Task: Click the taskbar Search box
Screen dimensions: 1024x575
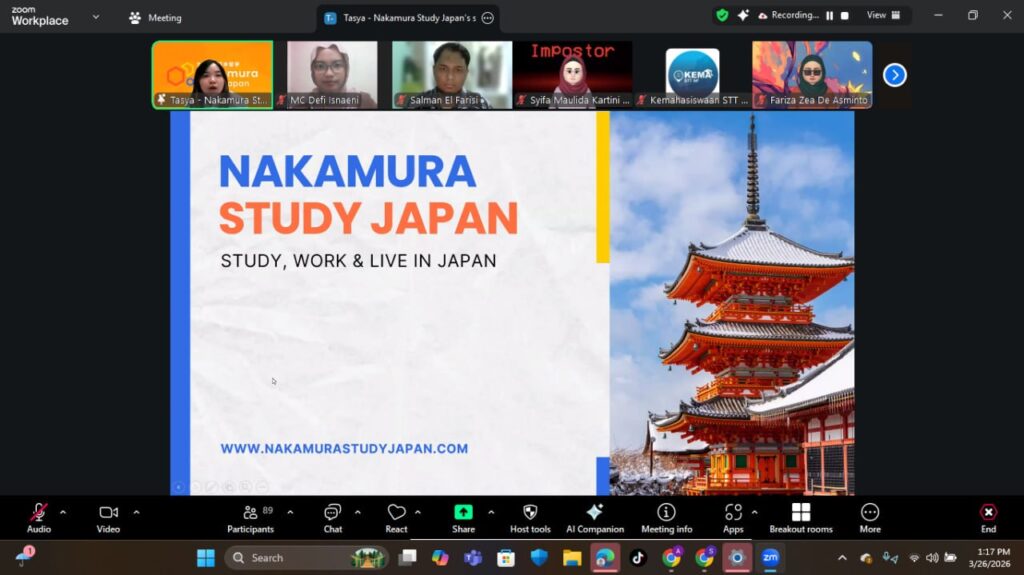Action: [306, 557]
